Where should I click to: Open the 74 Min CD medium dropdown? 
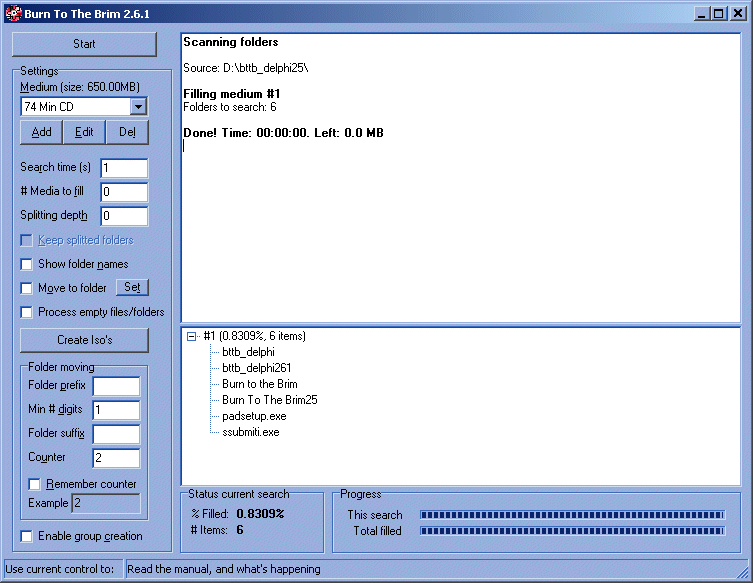[x=138, y=107]
